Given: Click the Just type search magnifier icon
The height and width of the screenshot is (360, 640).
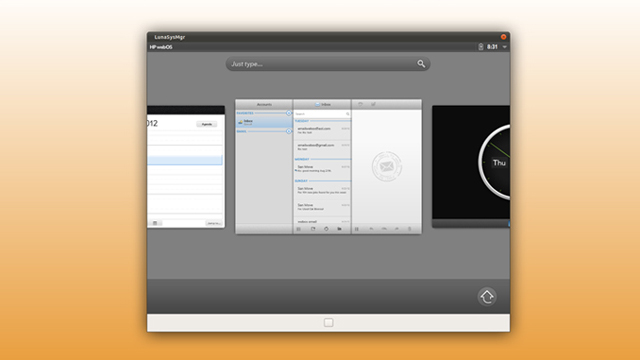Looking at the screenshot, I should [421, 64].
